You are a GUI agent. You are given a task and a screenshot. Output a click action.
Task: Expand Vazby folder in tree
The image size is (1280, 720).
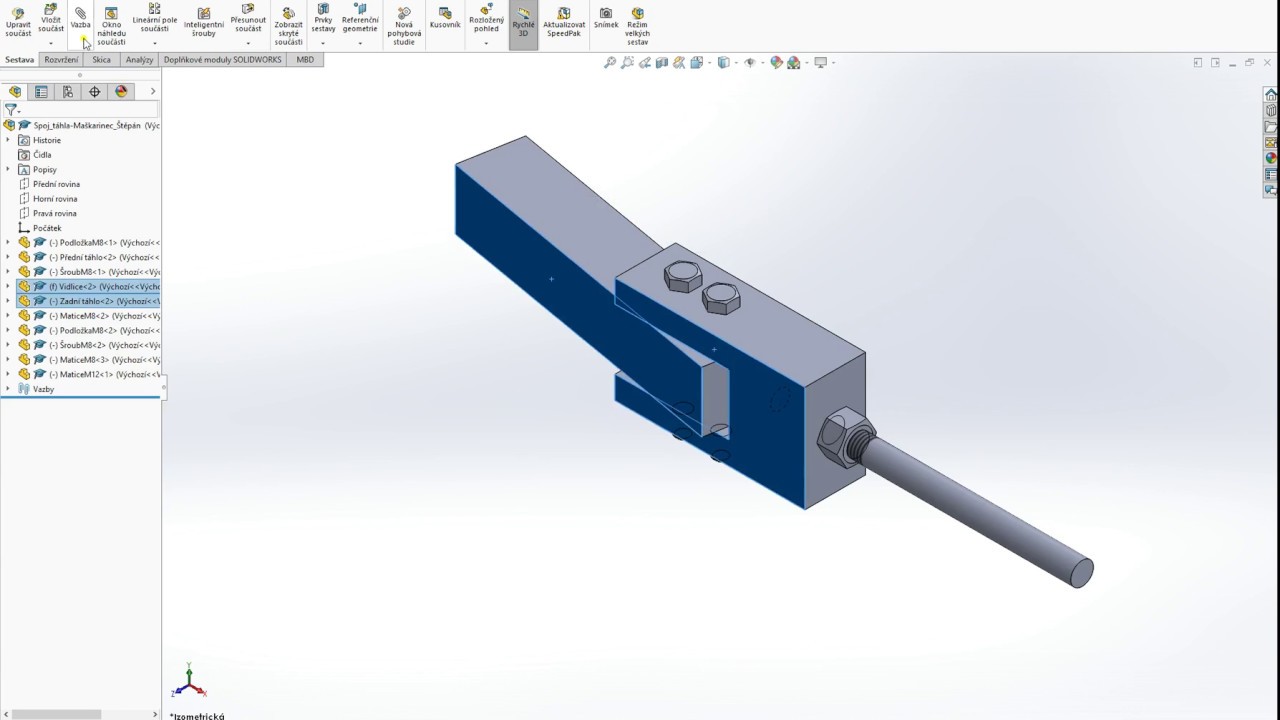tap(8, 389)
